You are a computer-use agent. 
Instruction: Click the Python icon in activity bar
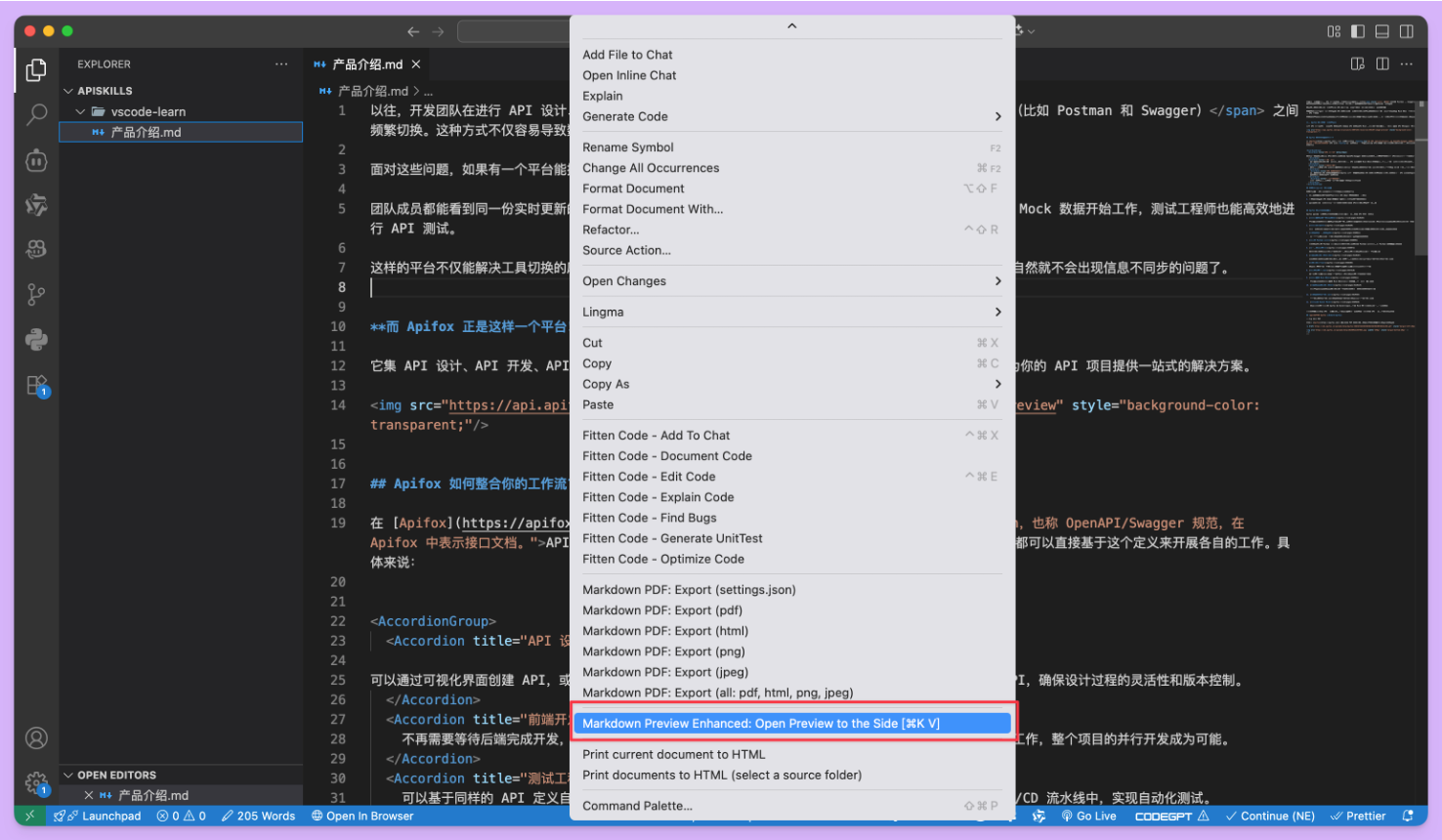tap(36, 340)
